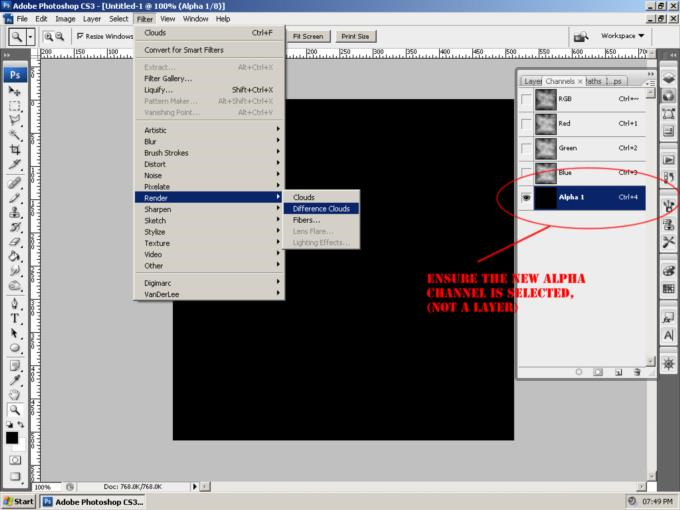Viewport: 680px width, 510px height.
Task: Select the Eyedropper tool
Action: pyautogui.click(x=15, y=381)
